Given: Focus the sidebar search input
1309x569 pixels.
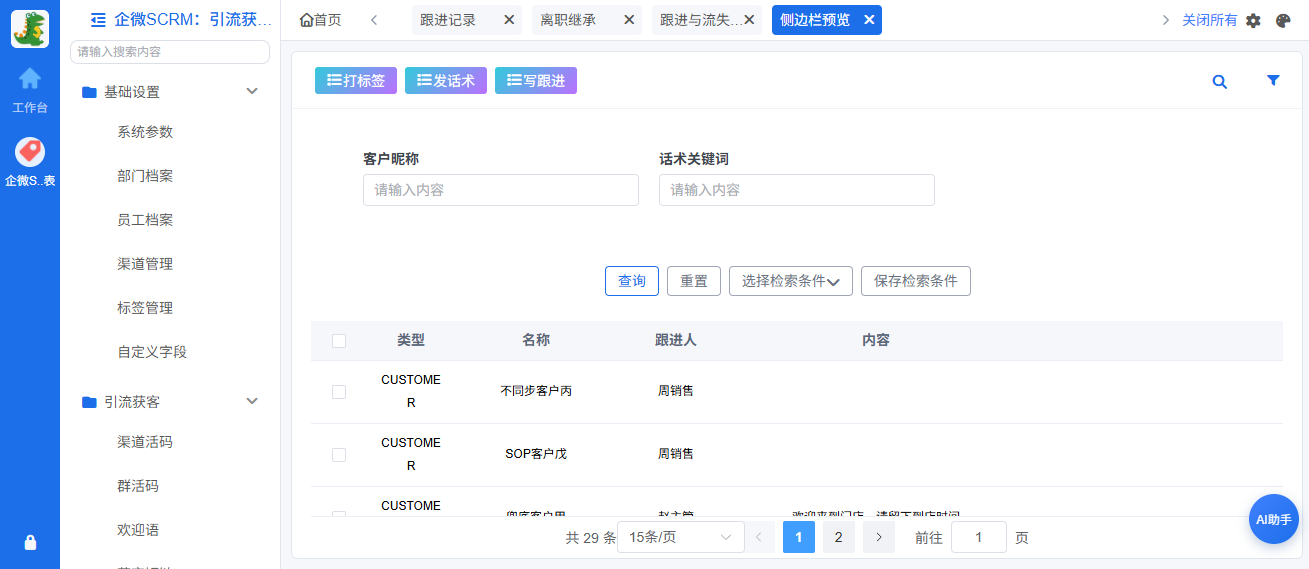Looking at the screenshot, I should [x=170, y=51].
